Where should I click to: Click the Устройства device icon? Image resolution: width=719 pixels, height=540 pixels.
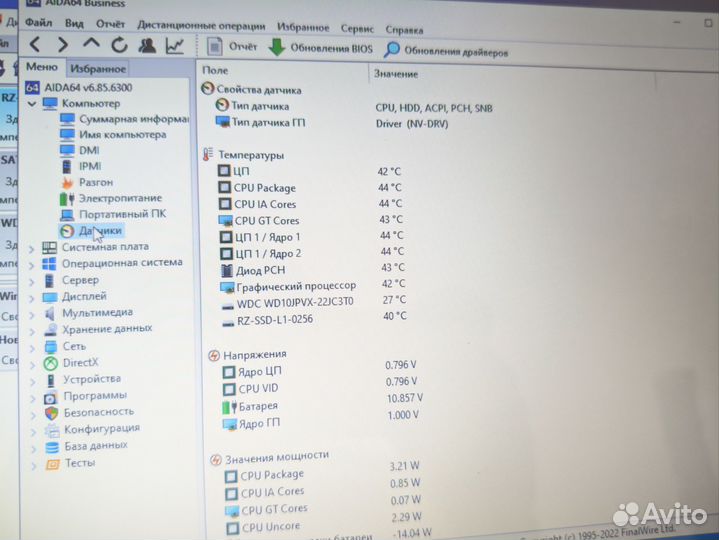coord(51,380)
